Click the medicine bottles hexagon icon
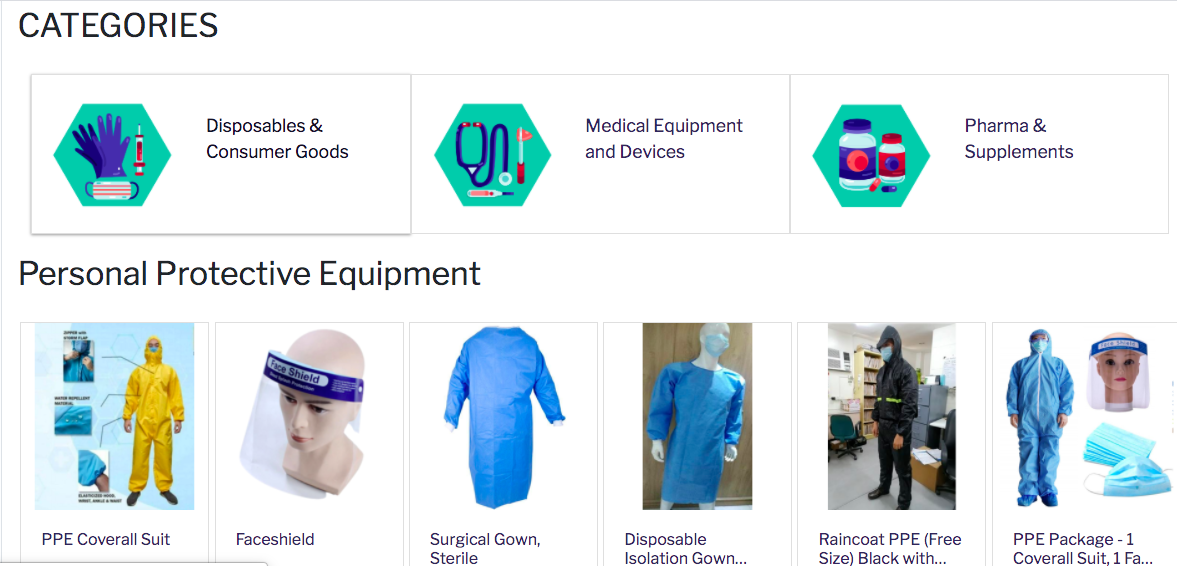This screenshot has width=1177, height=566. (871, 155)
